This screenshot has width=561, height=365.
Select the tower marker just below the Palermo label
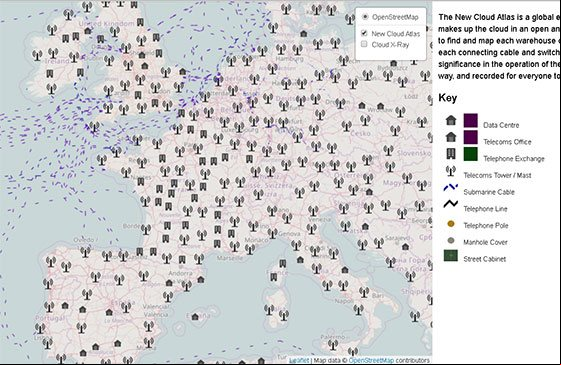[333, 345]
